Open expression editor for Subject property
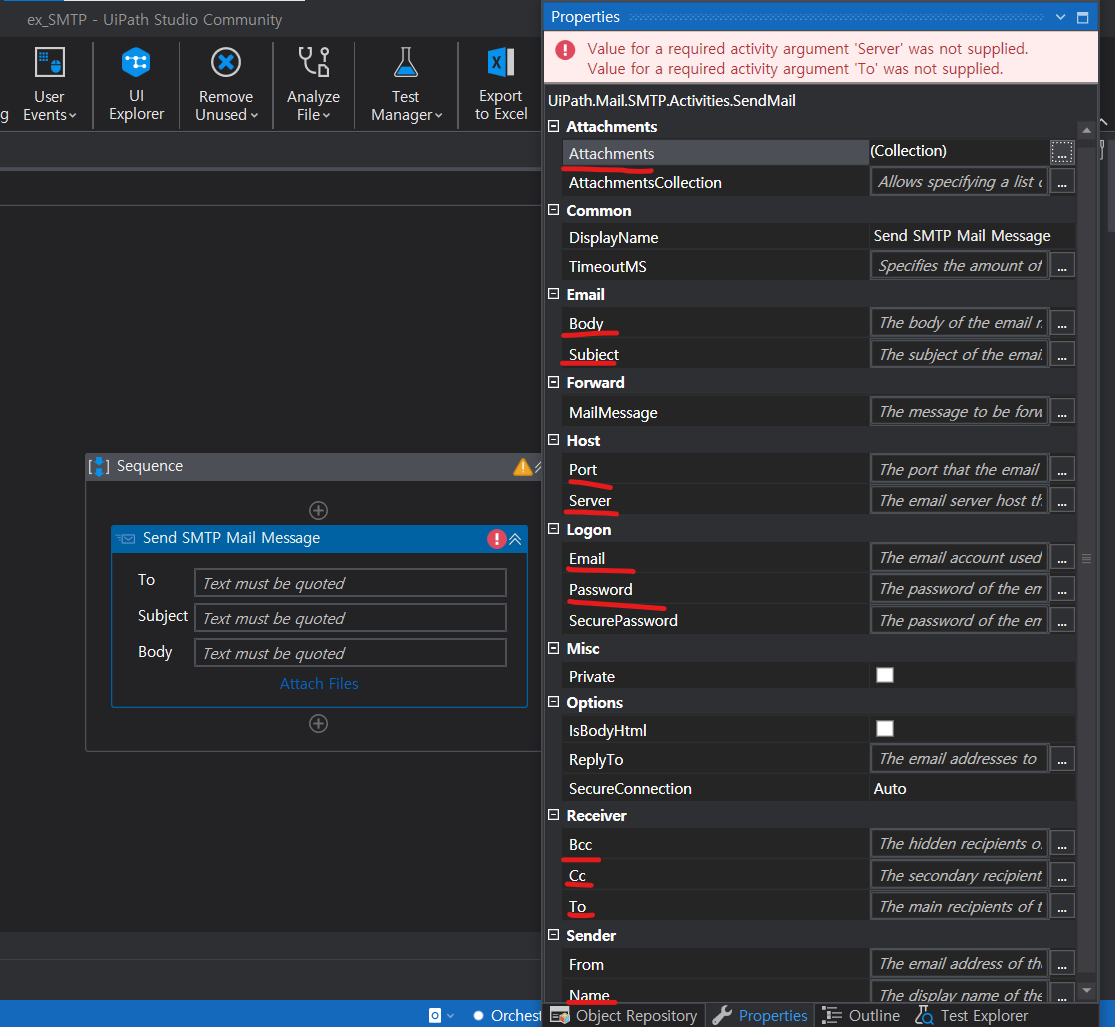This screenshot has width=1115, height=1027. pos(1062,355)
